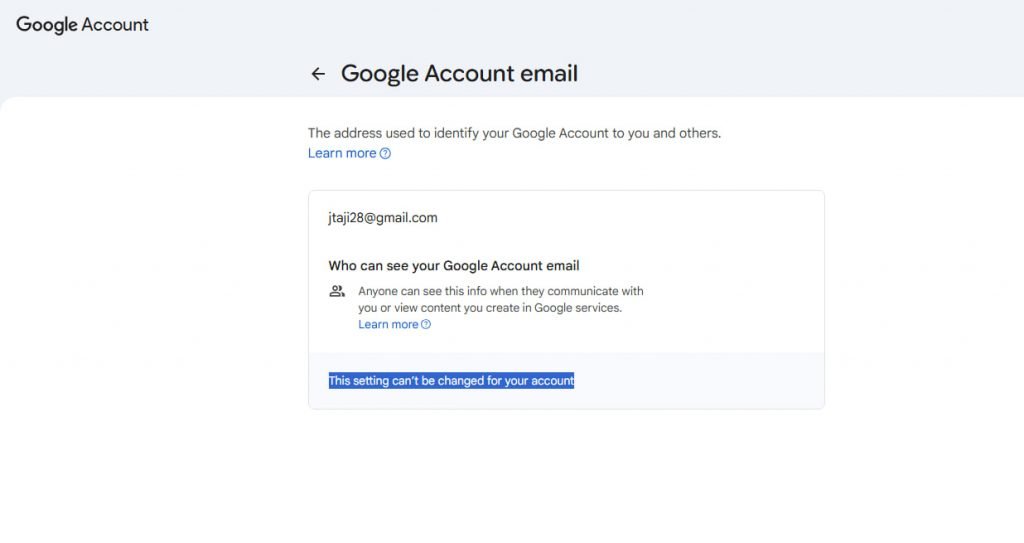Viewport: 1024px width, 543px height.
Task: Click the people icon in visibility section
Action: coord(337,292)
